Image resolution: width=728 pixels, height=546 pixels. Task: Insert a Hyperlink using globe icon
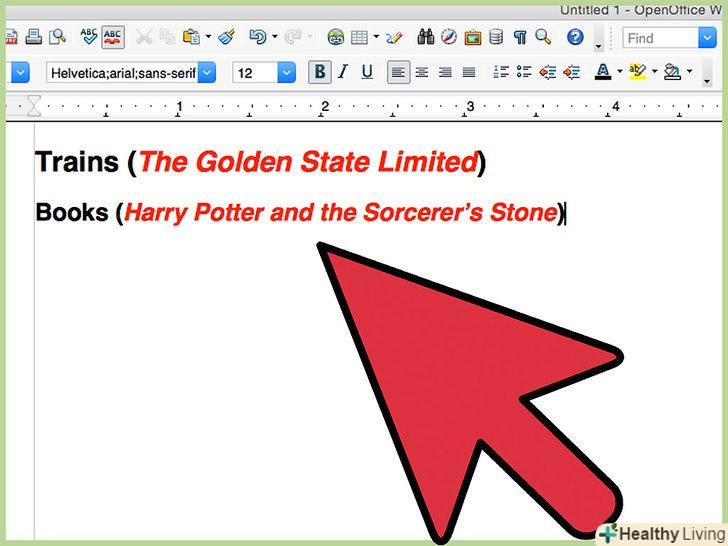coord(335,37)
